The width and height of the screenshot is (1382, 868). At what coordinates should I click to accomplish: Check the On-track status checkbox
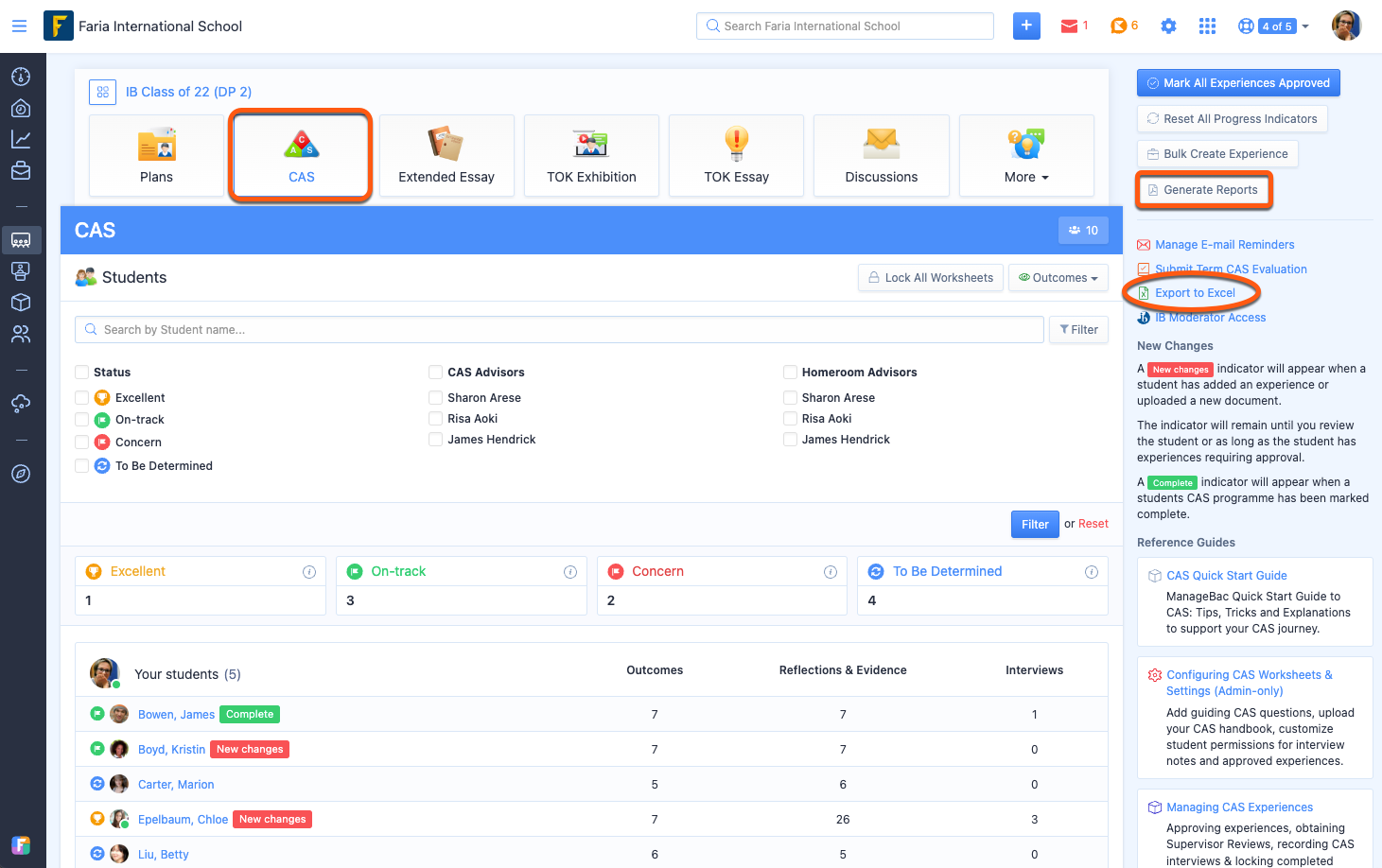coord(82,419)
